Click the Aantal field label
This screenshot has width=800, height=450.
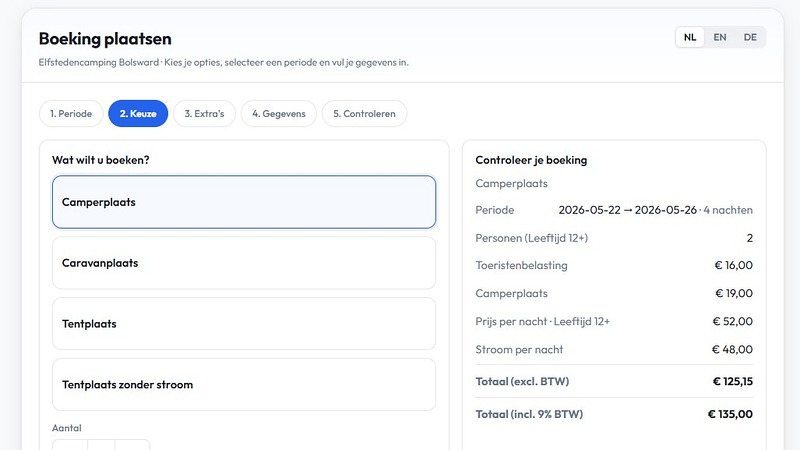[x=66, y=428]
